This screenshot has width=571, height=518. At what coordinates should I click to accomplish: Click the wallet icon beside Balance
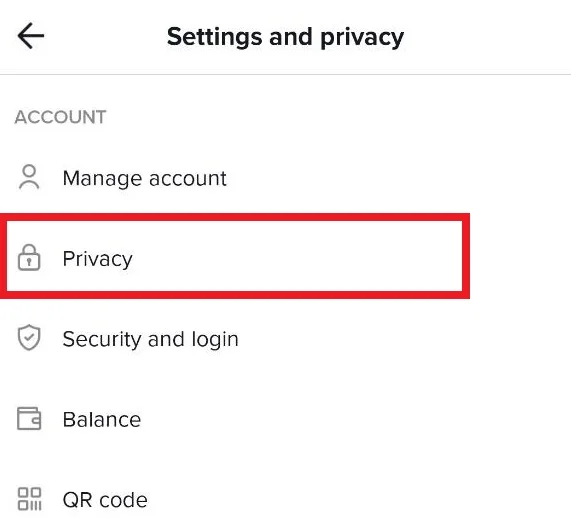point(29,419)
